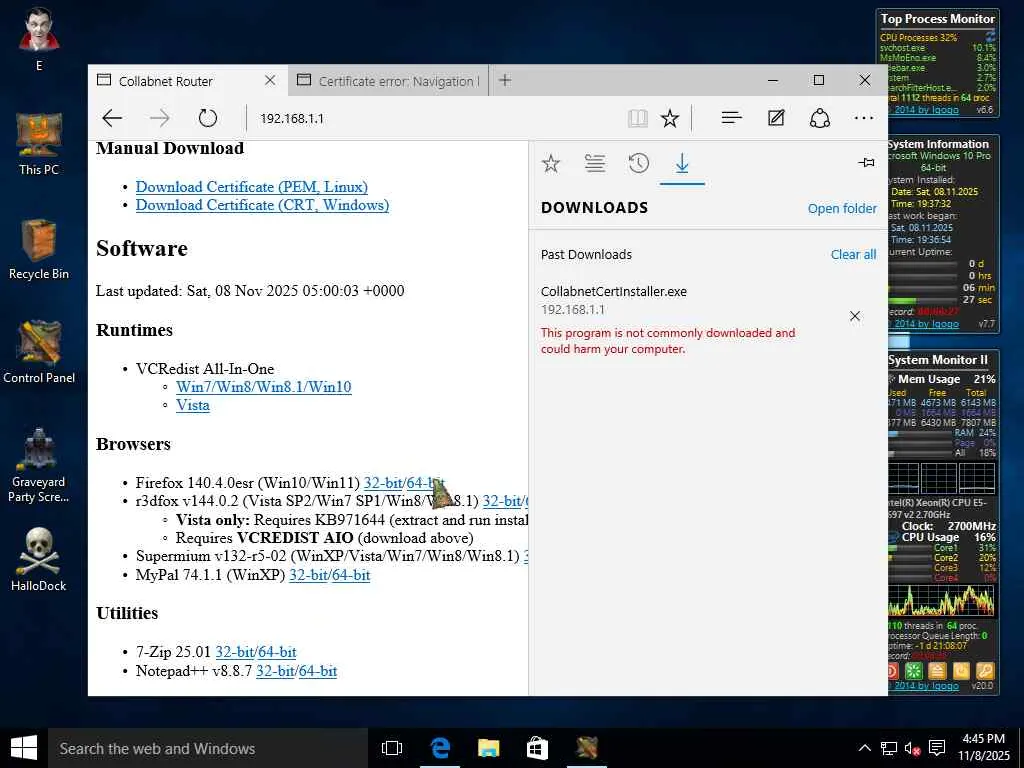This screenshot has width=1024, height=768.
Task: Show Favorites star tab in hub
Action: (551, 163)
